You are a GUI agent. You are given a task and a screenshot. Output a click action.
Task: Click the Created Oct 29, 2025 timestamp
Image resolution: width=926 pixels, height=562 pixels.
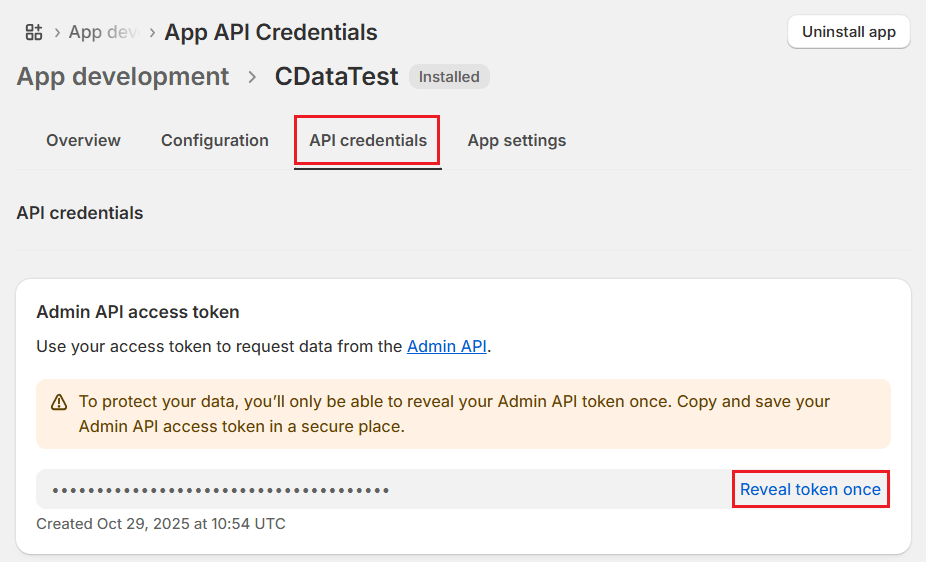(x=161, y=524)
